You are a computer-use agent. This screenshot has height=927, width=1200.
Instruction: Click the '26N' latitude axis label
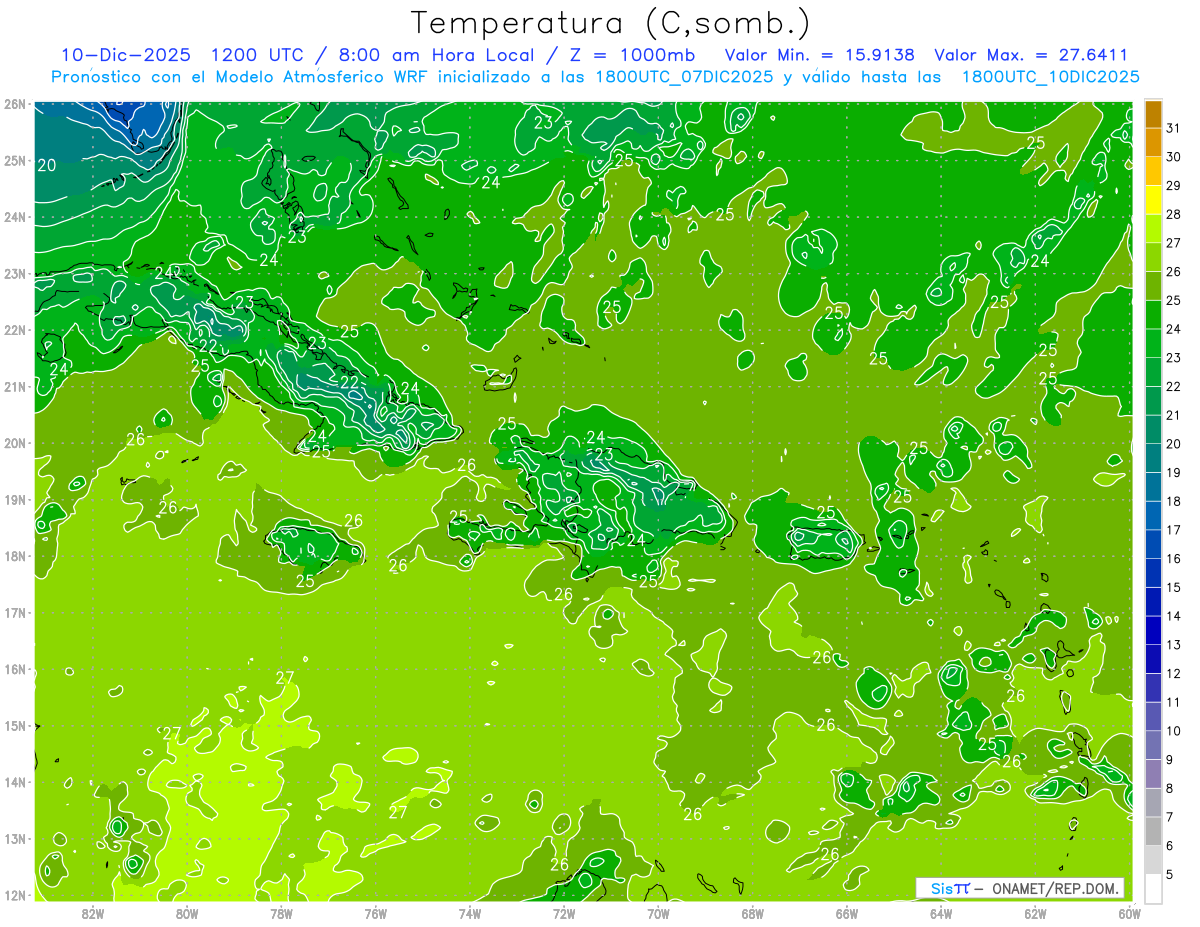[x=15, y=104]
